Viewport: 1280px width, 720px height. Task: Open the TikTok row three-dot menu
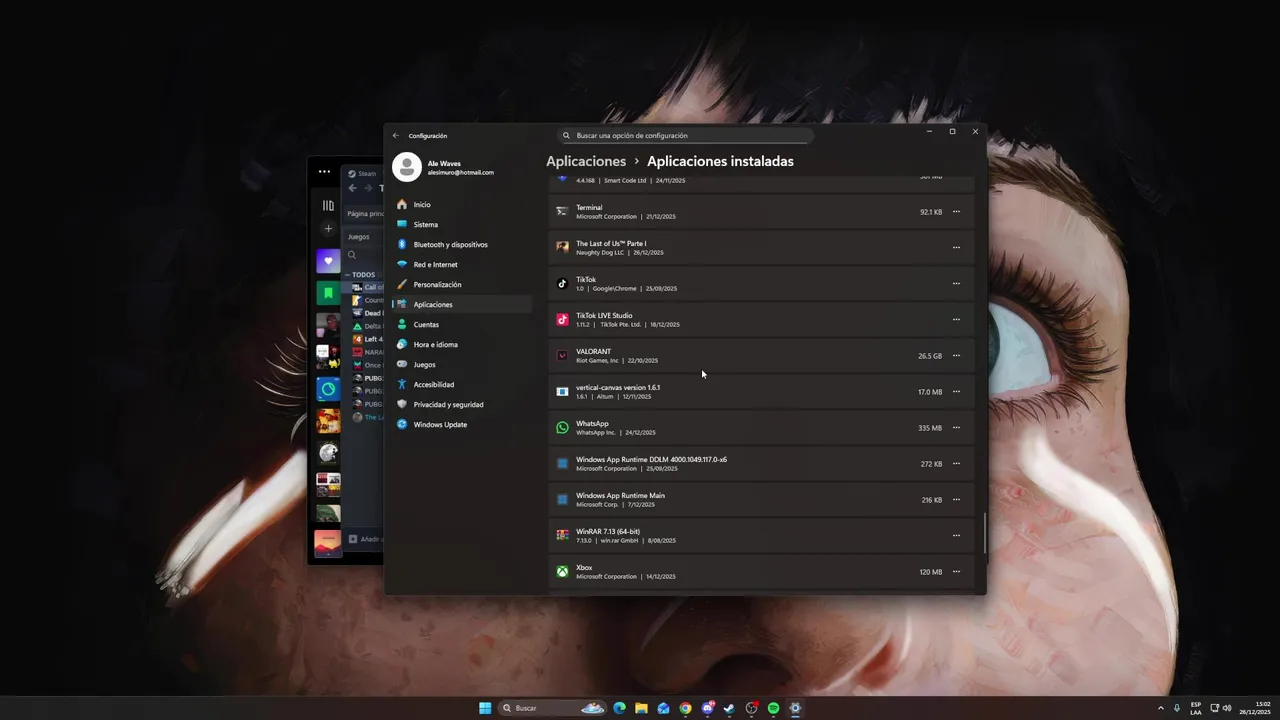tap(956, 284)
